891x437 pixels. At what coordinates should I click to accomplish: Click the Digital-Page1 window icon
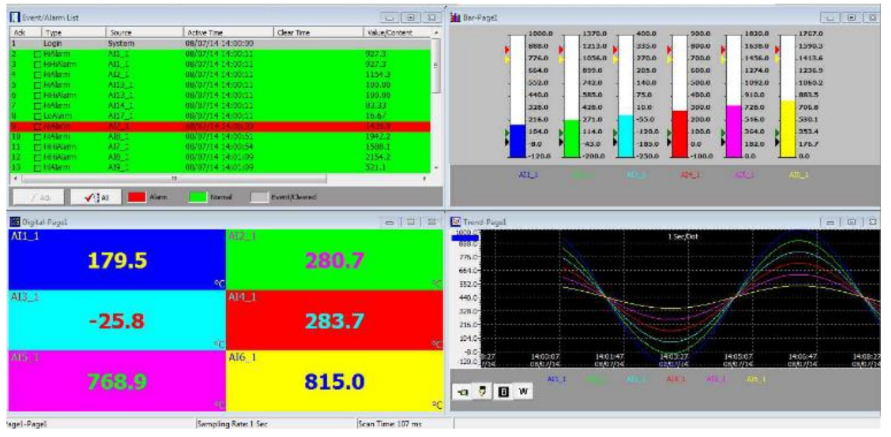click(x=14, y=221)
